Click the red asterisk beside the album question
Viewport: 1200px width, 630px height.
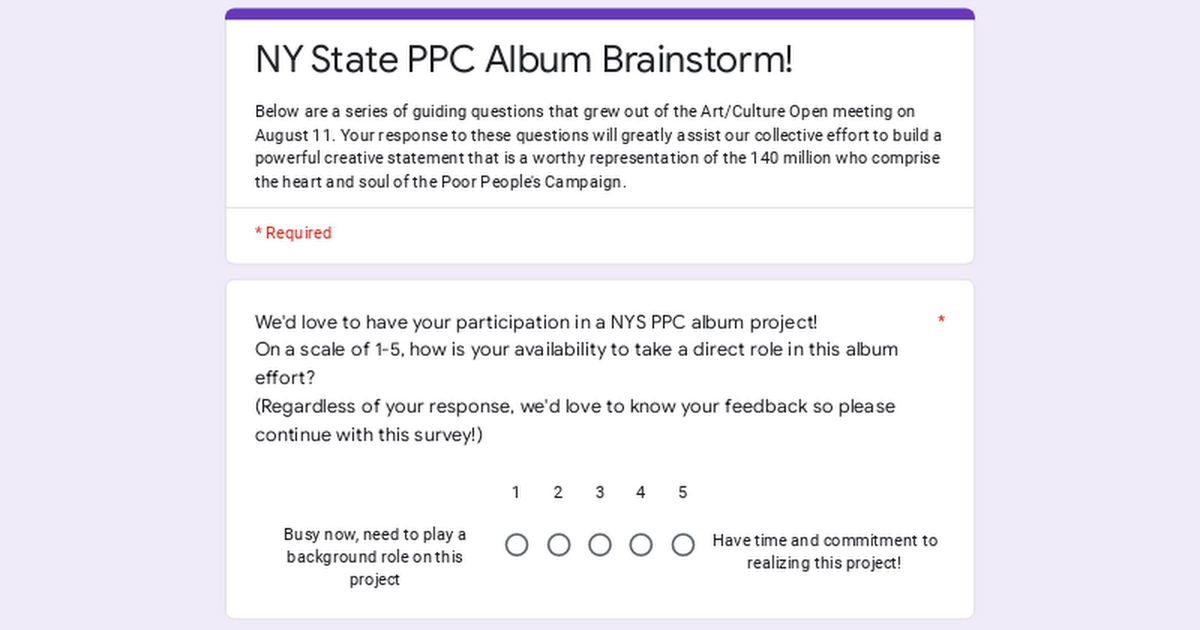941,320
